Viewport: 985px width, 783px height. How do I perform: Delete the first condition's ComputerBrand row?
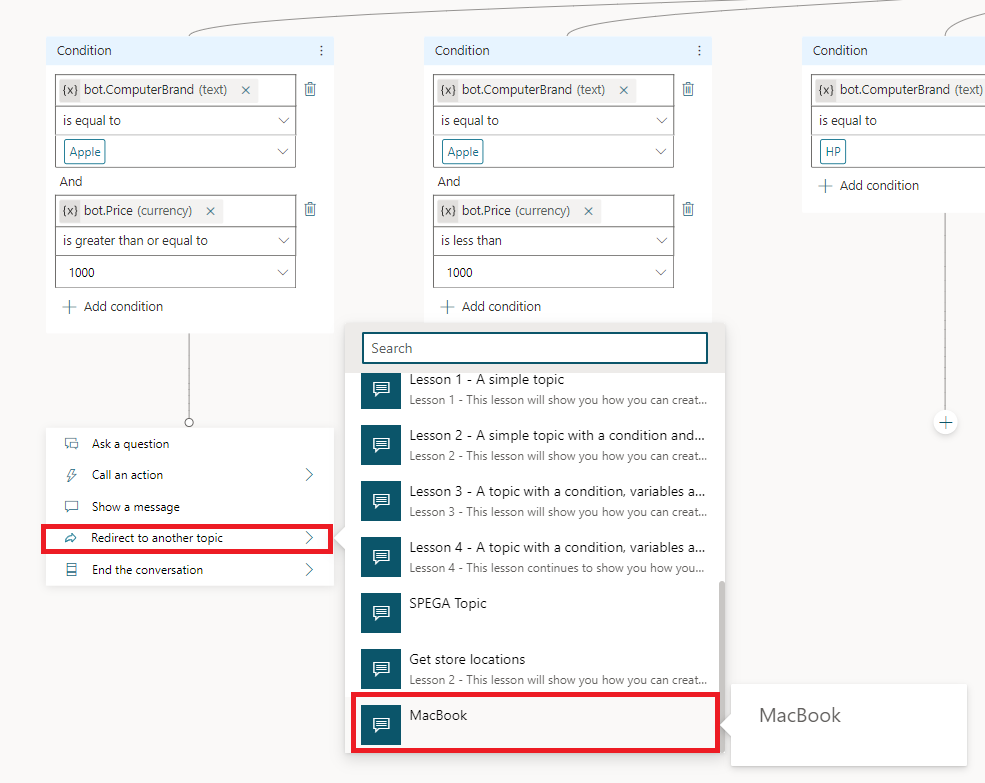pos(310,89)
